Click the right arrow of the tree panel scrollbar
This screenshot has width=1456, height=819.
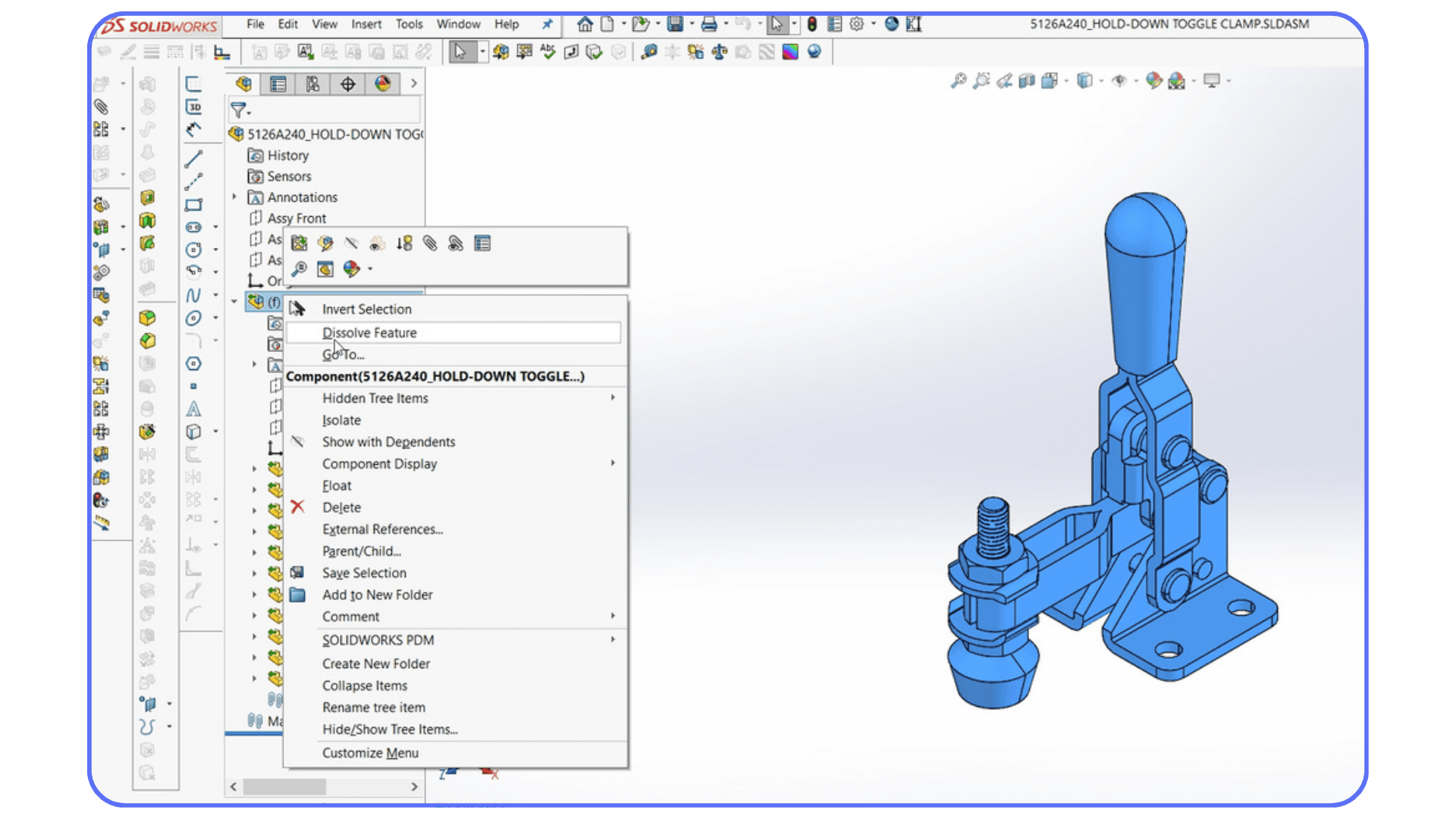[x=416, y=787]
